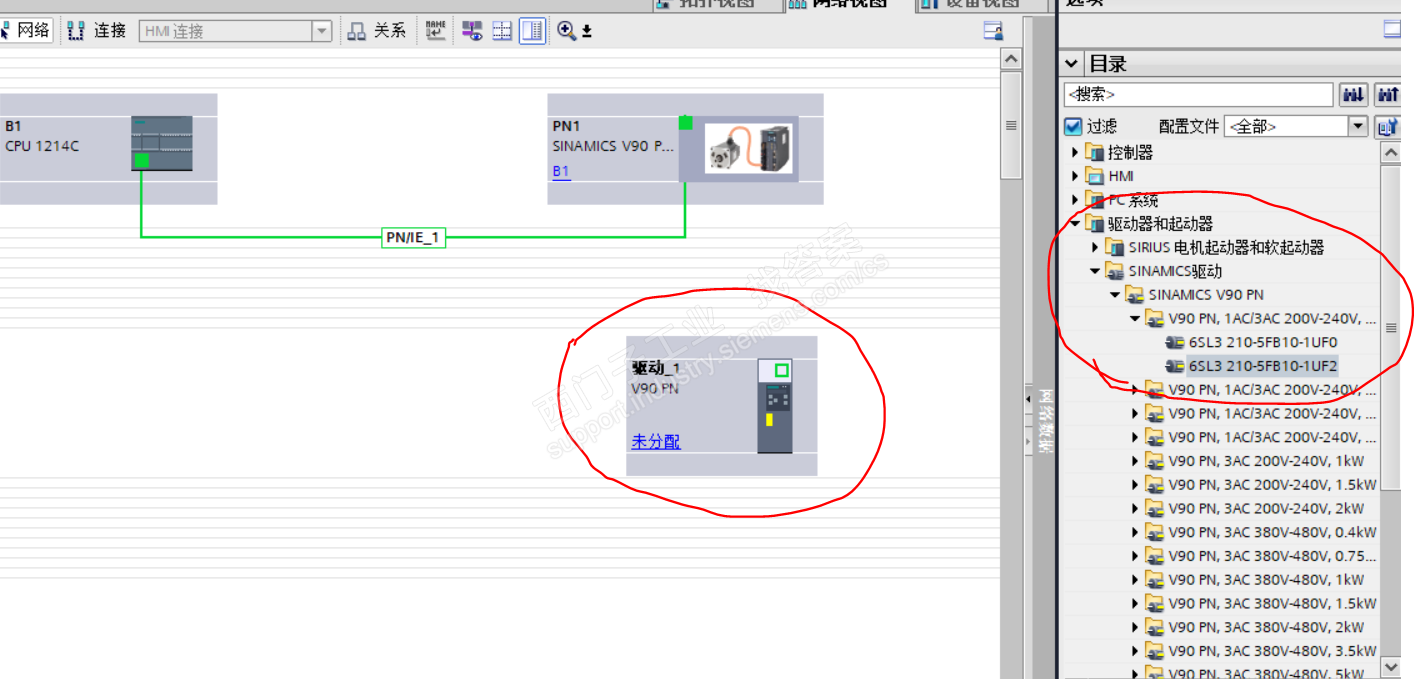Collapse the 驱动器和起动器 tree node
This screenshot has height=679, width=1414.
tap(1075, 224)
